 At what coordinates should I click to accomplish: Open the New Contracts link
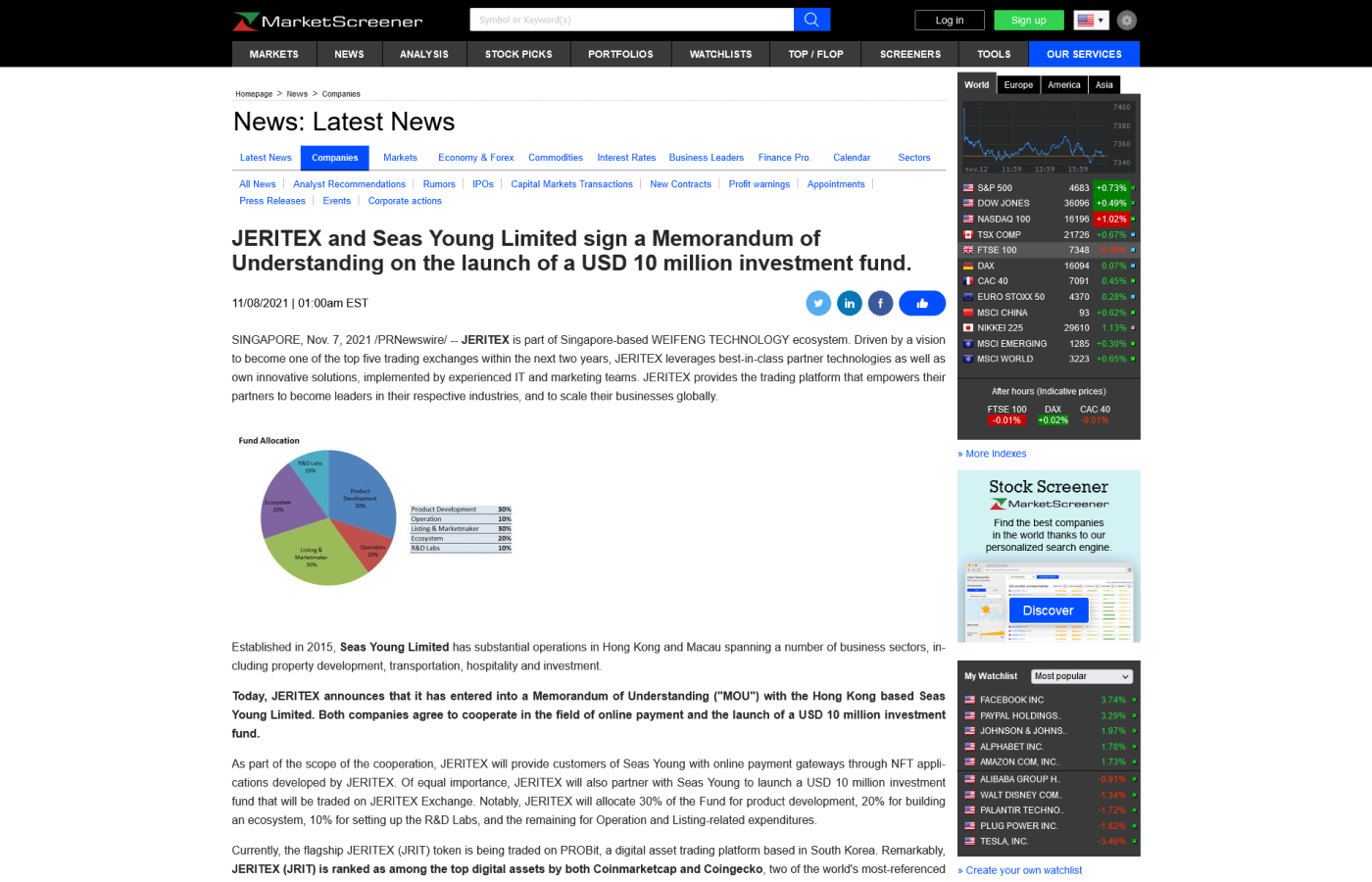pos(680,184)
